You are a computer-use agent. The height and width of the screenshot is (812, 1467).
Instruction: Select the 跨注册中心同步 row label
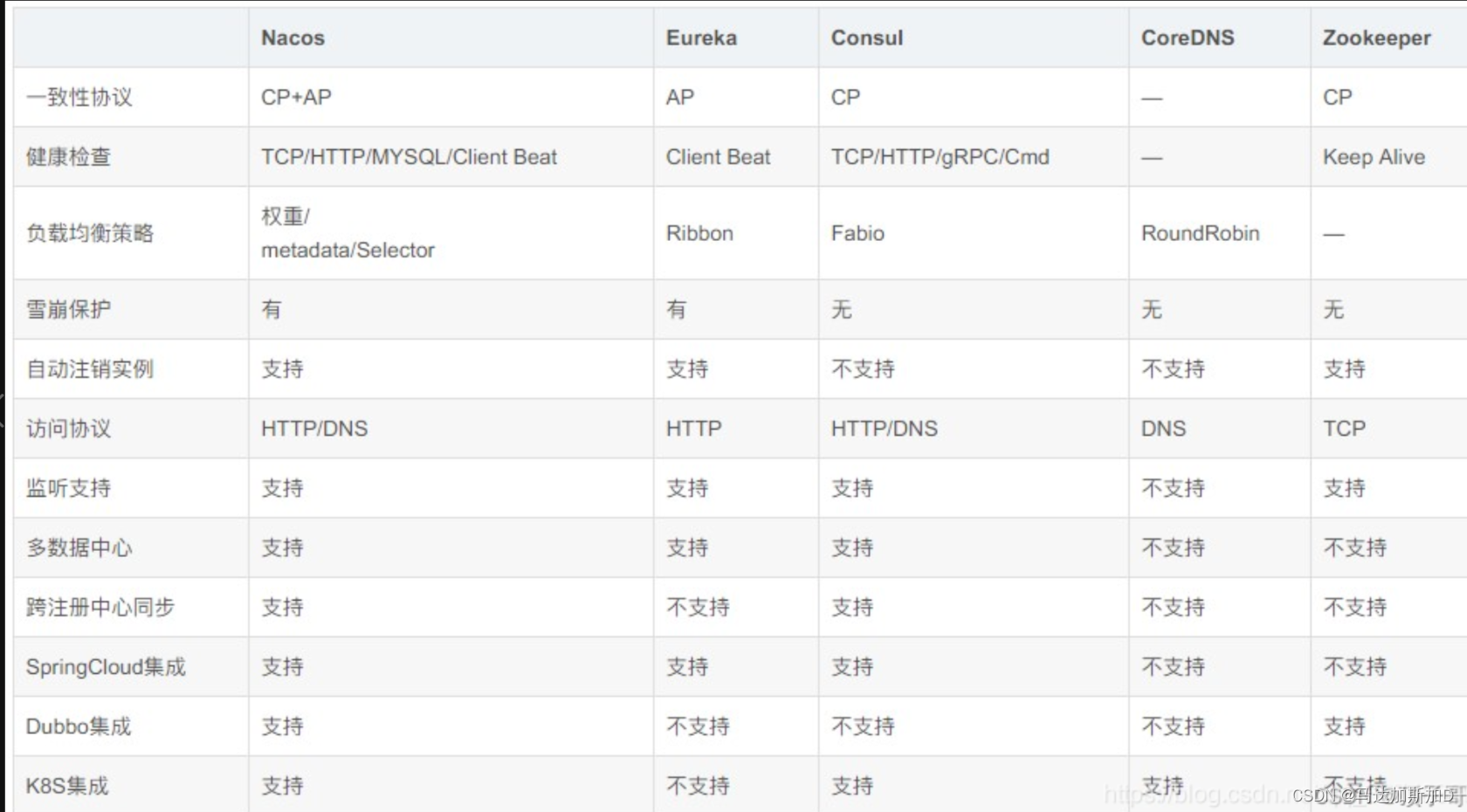[100, 607]
